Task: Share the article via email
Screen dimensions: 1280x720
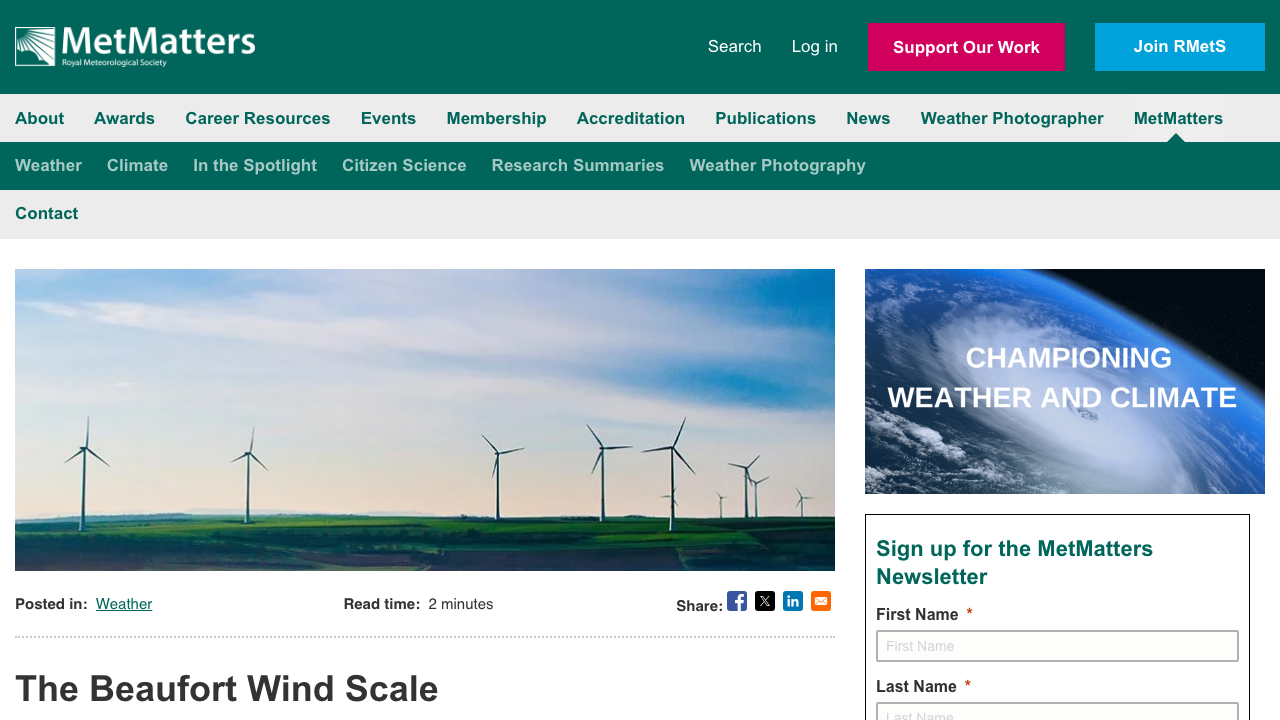Action: (x=820, y=601)
